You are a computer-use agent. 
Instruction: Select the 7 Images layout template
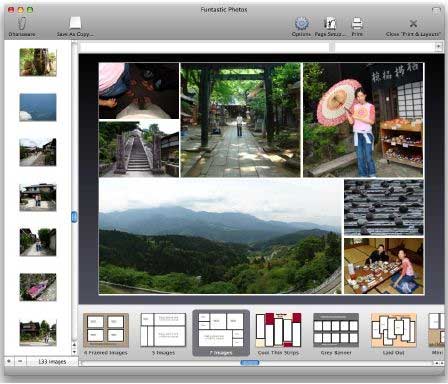click(x=221, y=333)
